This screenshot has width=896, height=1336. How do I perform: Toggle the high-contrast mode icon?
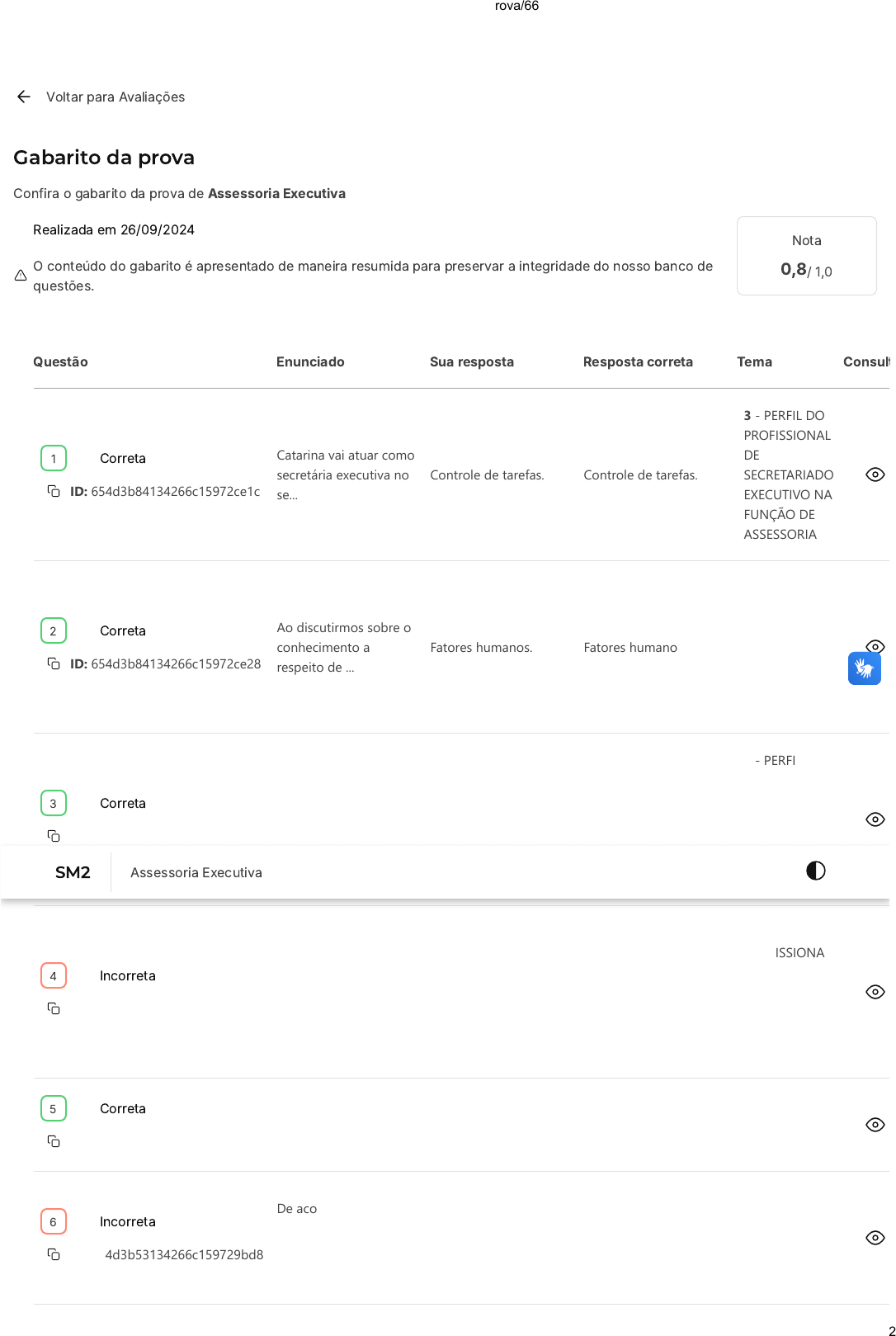point(815,871)
